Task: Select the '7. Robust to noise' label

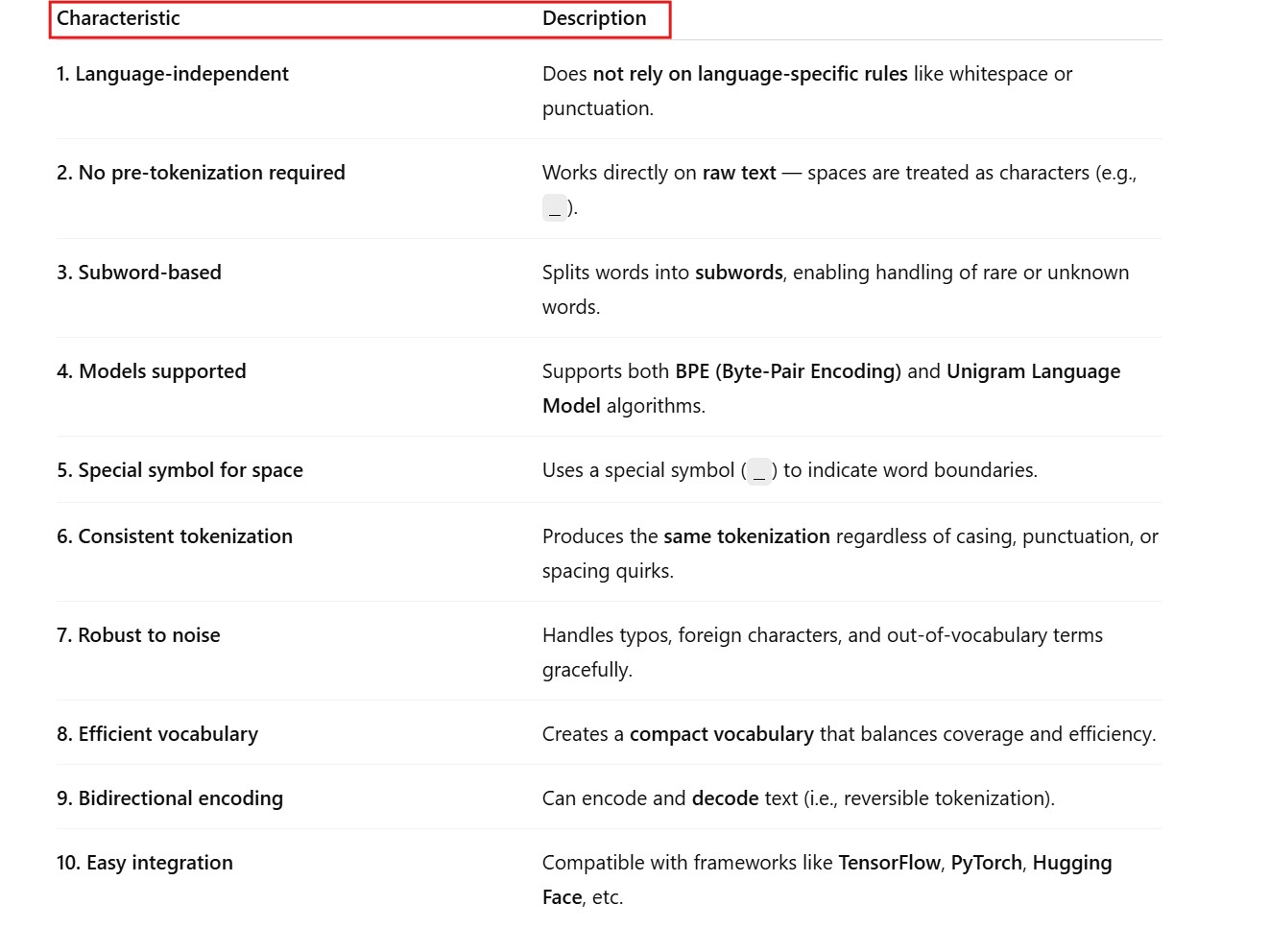Action: point(138,635)
